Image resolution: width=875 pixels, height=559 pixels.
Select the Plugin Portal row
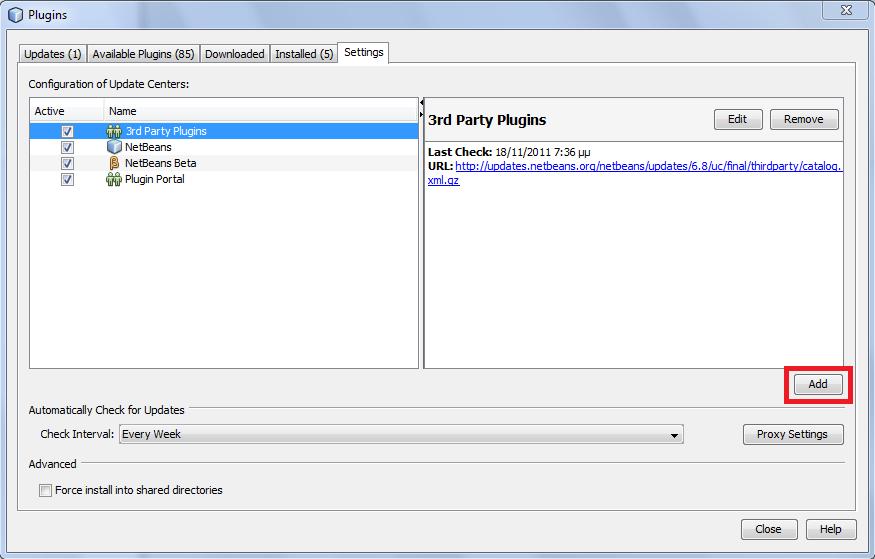[224, 180]
